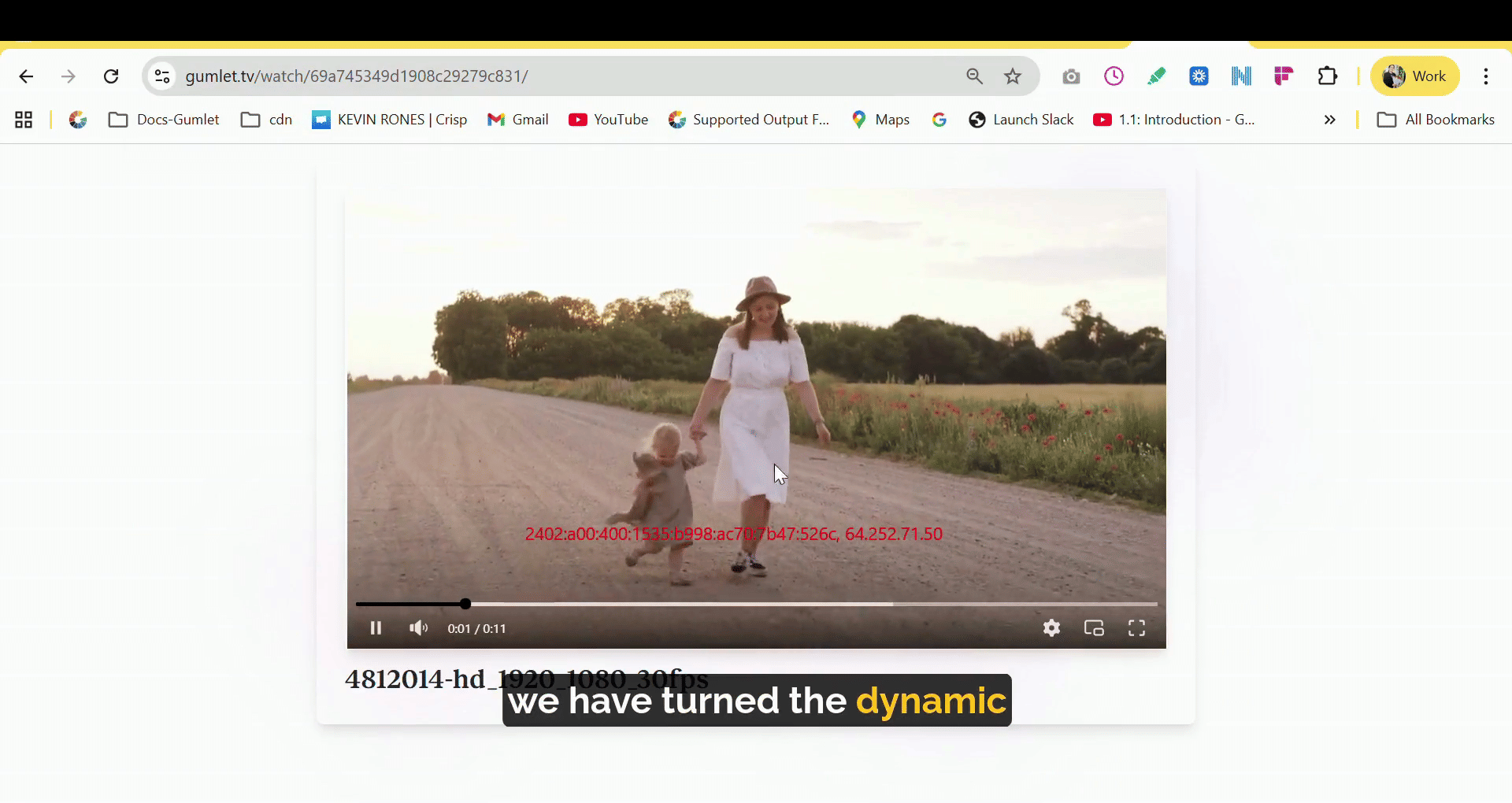Open the All Bookmarks folder
The width and height of the screenshot is (1512, 803).
click(x=1436, y=120)
